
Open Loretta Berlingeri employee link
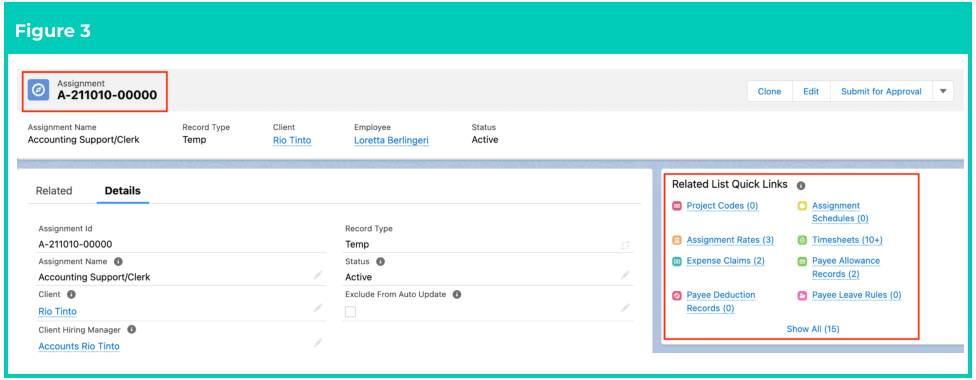pyautogui.click(x=392, y=140)
